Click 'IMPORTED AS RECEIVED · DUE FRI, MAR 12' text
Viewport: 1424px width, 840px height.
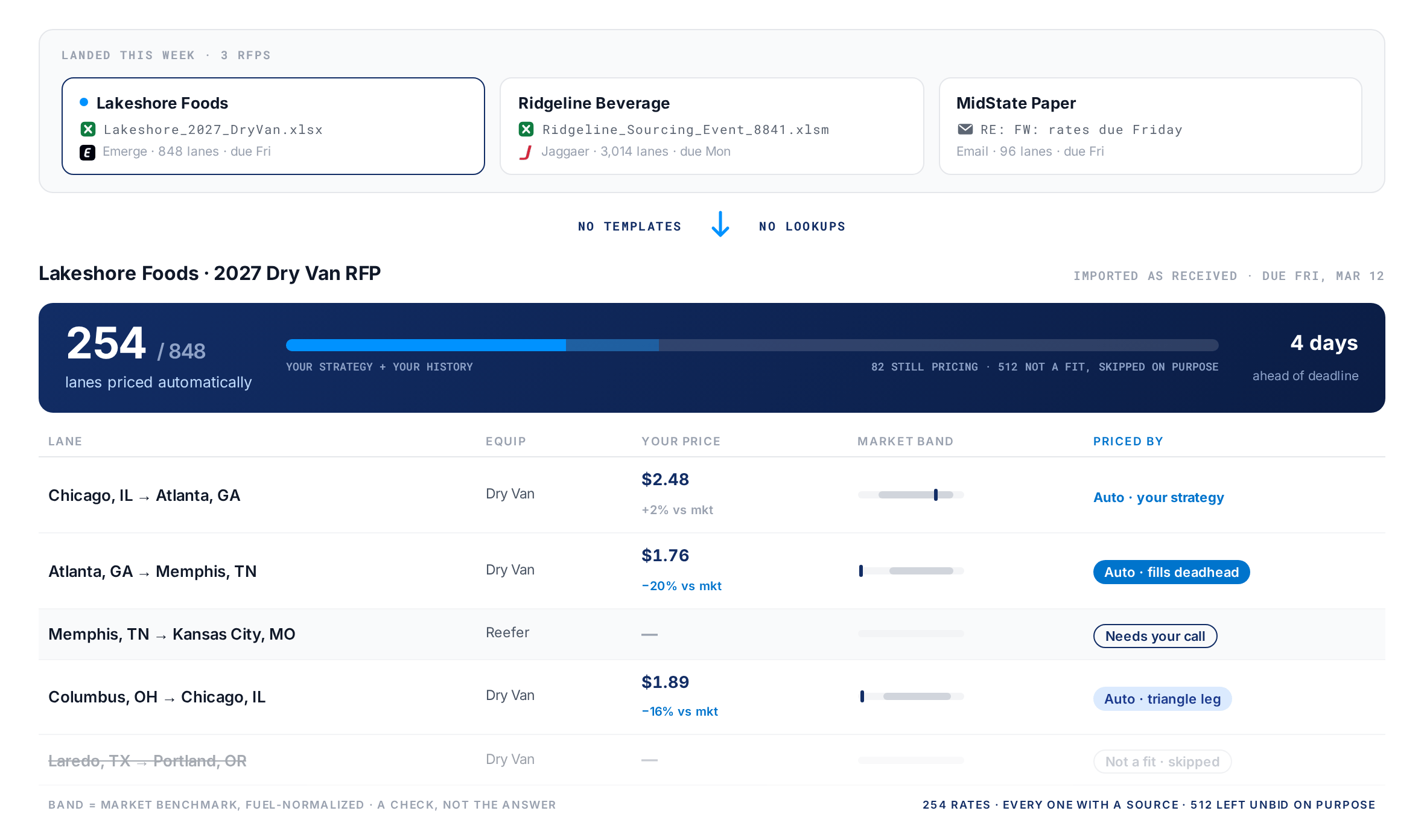coord(1229,276)
